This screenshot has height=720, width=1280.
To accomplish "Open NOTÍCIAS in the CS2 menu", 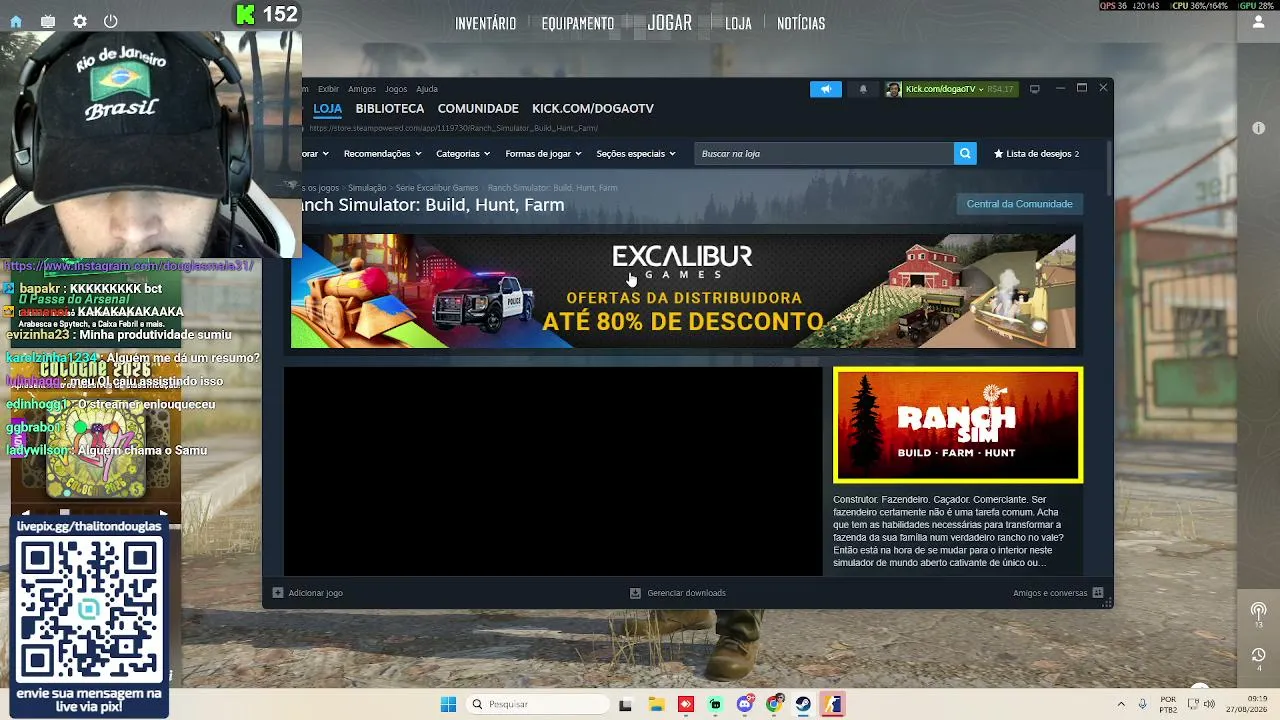I will pyautogui.click(x=801, y=23).
